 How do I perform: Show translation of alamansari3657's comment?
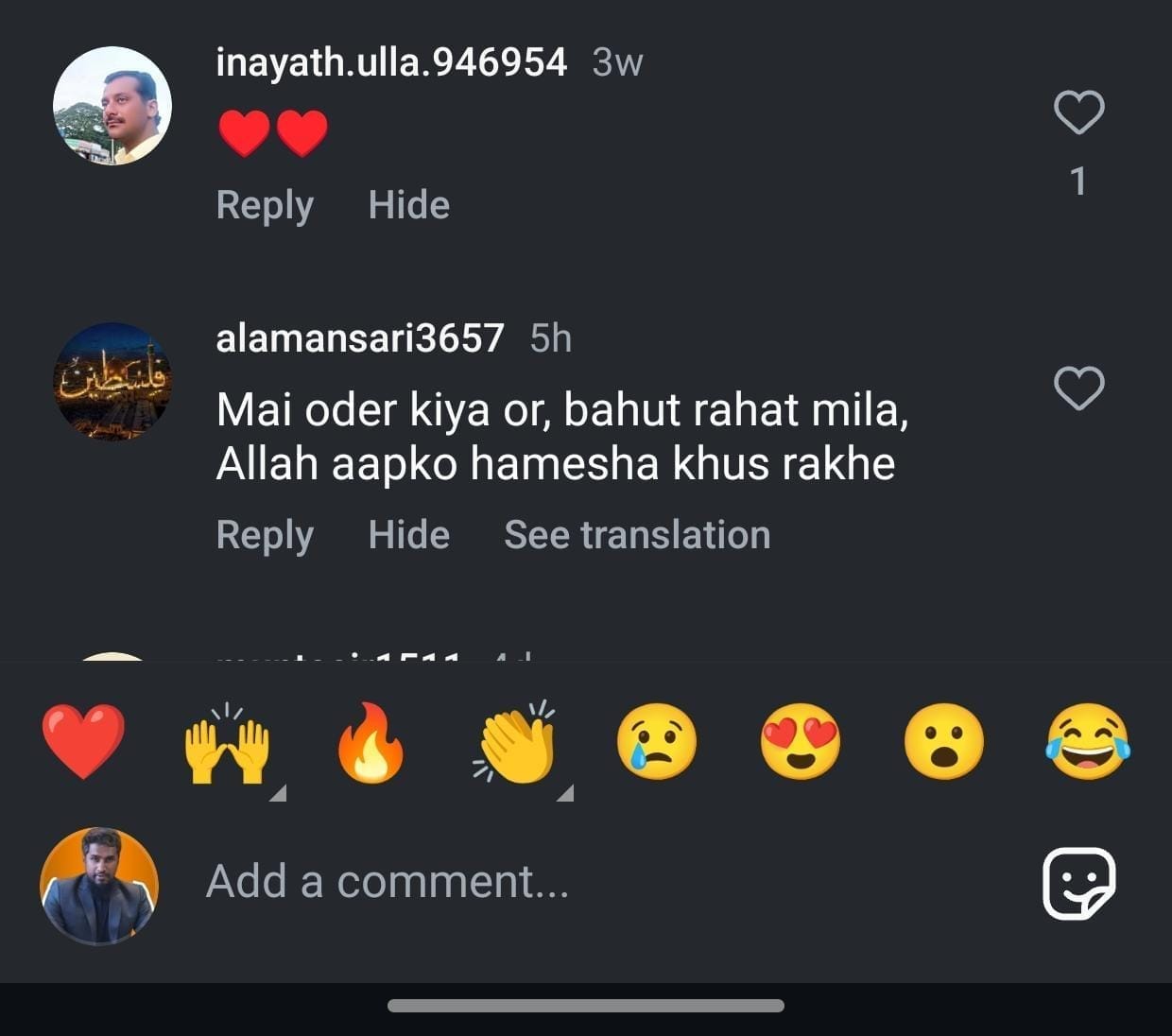[x=637, y=535]
